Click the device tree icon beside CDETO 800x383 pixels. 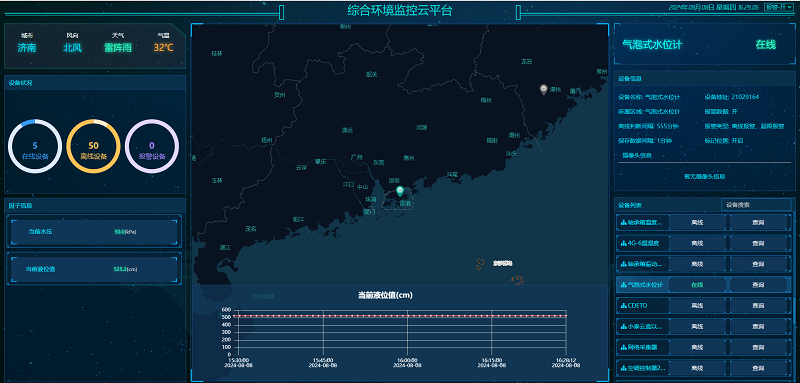[623, 305]
